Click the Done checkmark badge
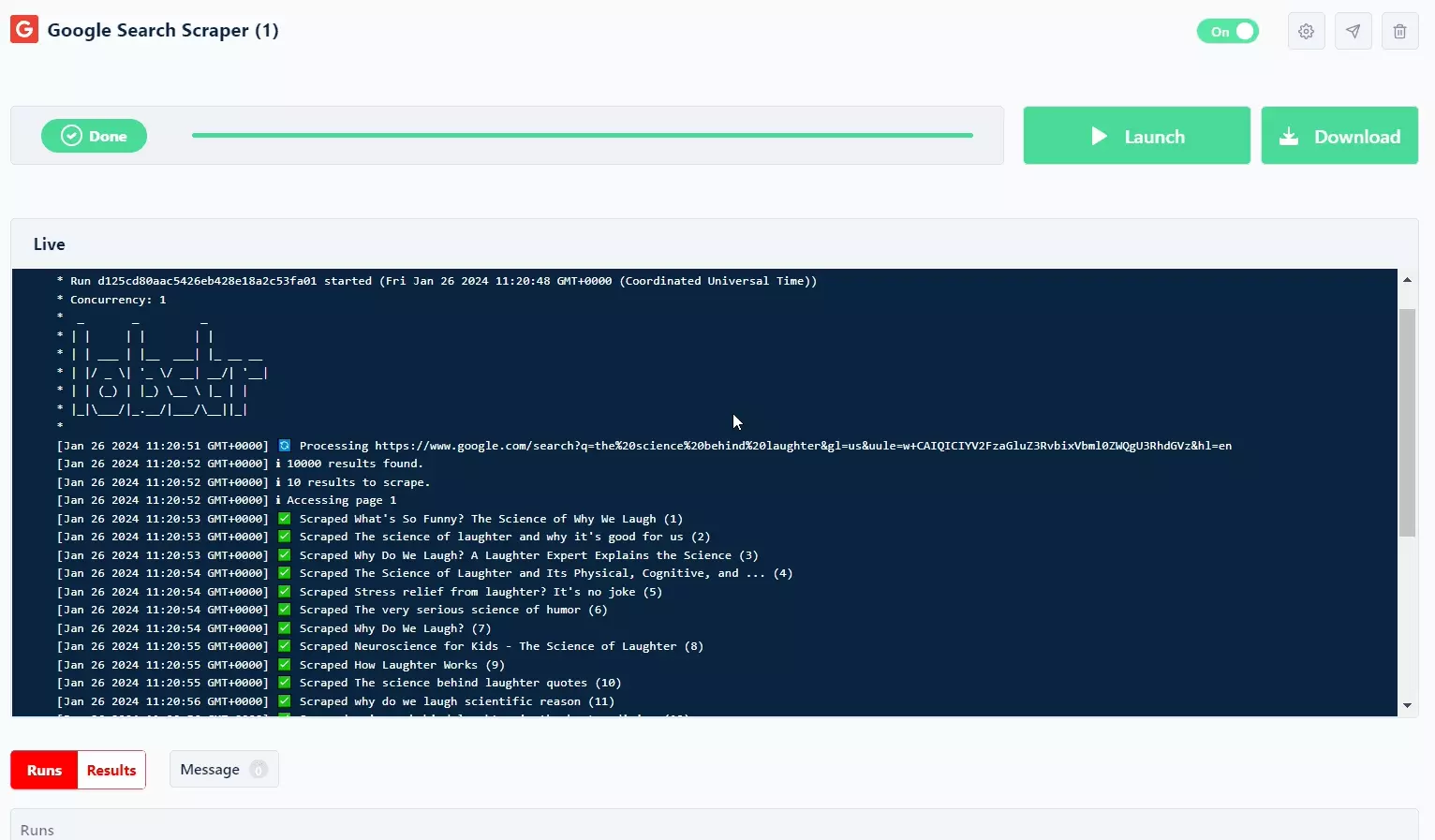Image resolution: width=1435 pixels, height=840 pixels. 71,135
